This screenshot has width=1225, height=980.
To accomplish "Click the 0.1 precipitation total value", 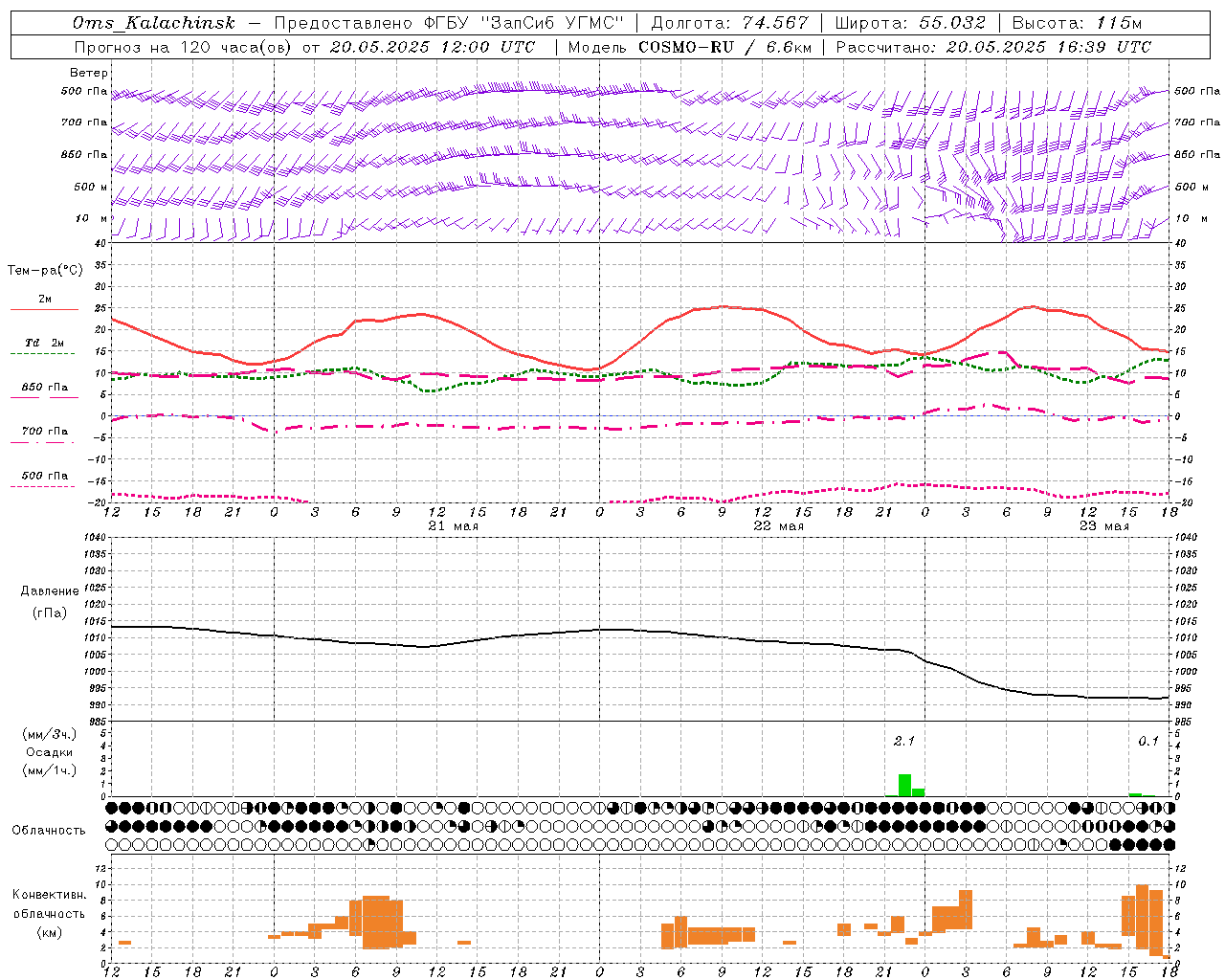I will click(1147, 741).
